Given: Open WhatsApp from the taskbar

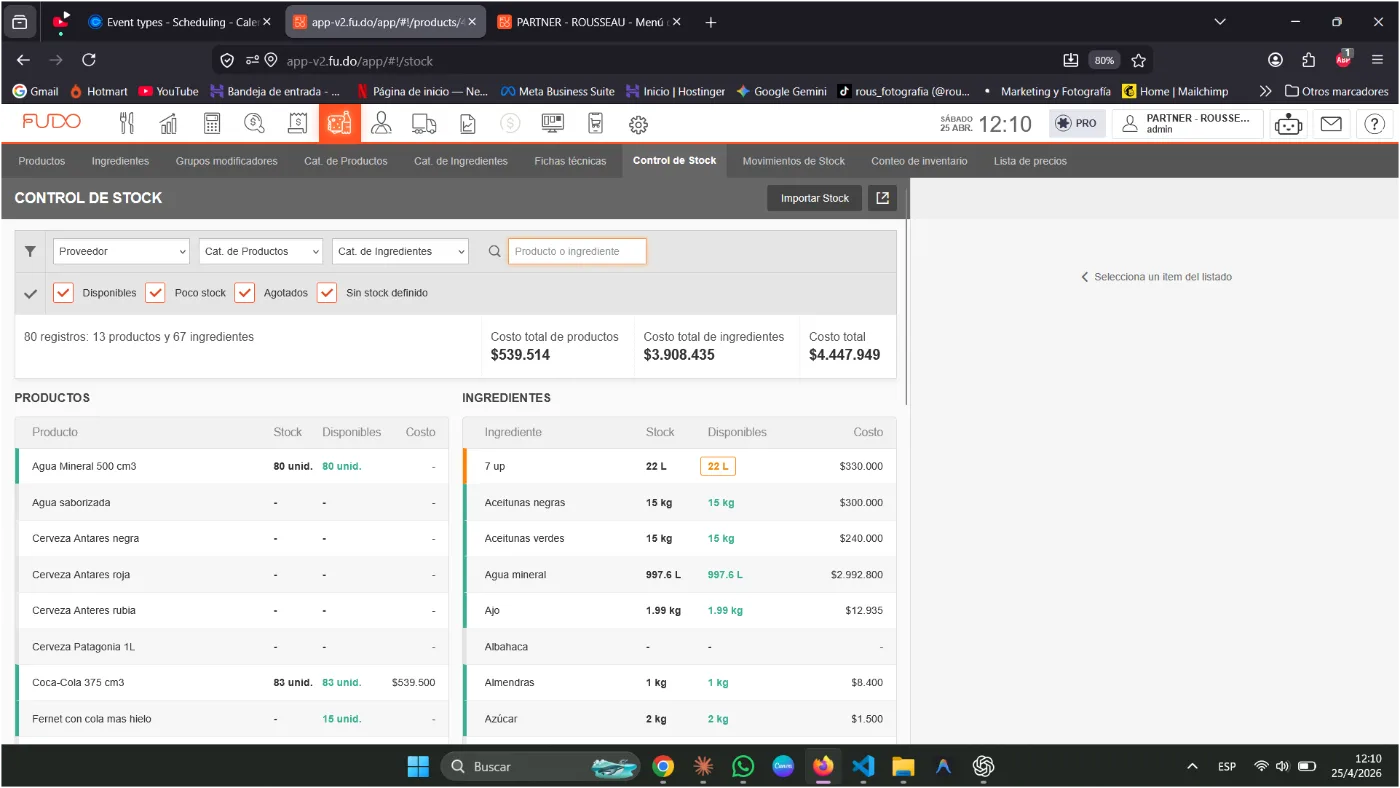Looking at the screenshot, I should (x=743, y=766).
